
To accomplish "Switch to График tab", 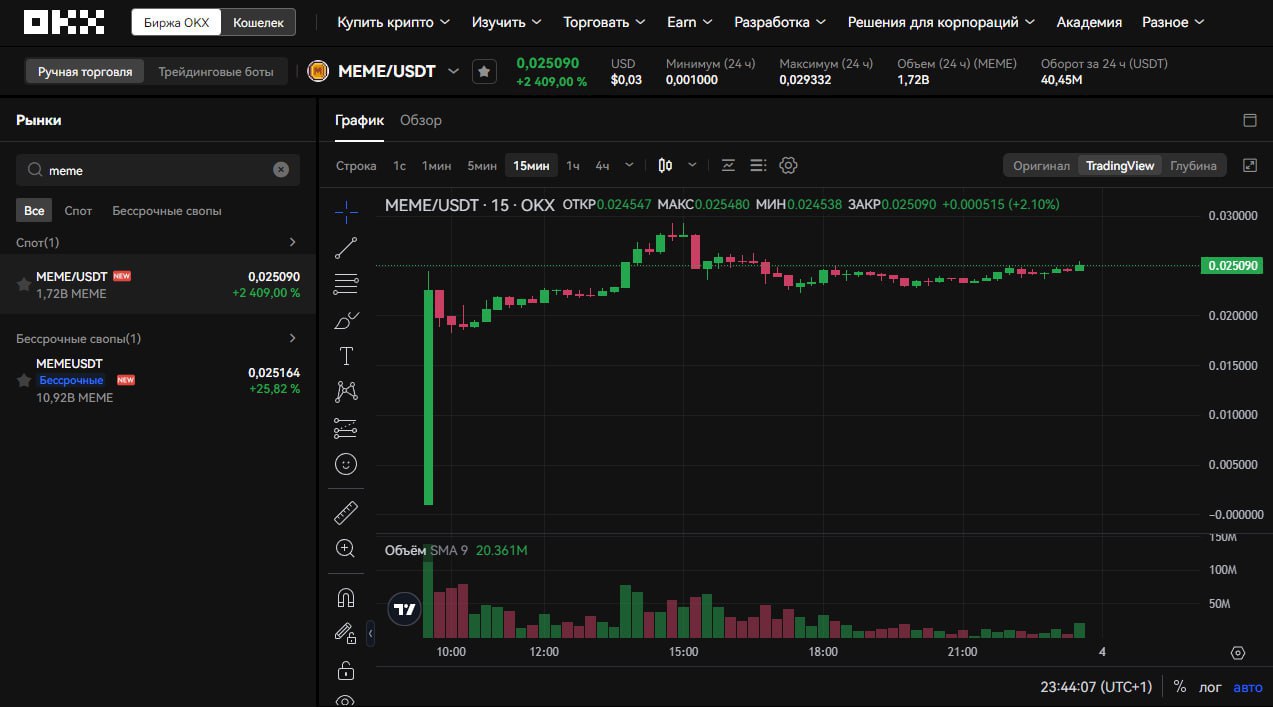I will (359, 120).
